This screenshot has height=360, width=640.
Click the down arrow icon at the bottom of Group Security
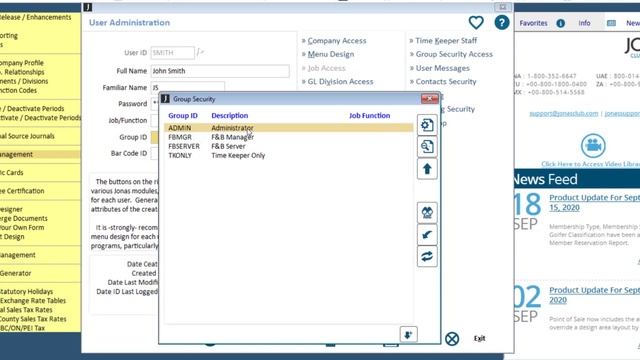tap(408, 334)
